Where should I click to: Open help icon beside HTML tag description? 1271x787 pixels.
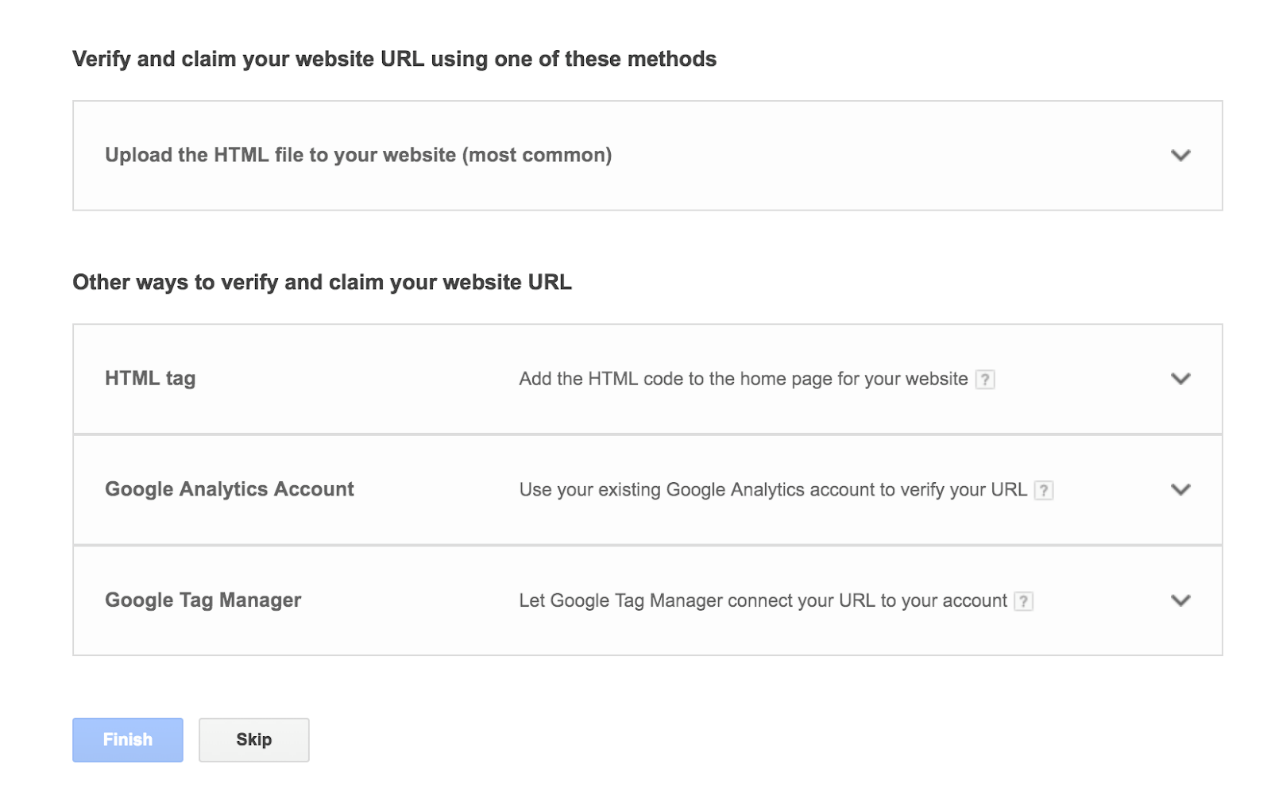(985, 380)
